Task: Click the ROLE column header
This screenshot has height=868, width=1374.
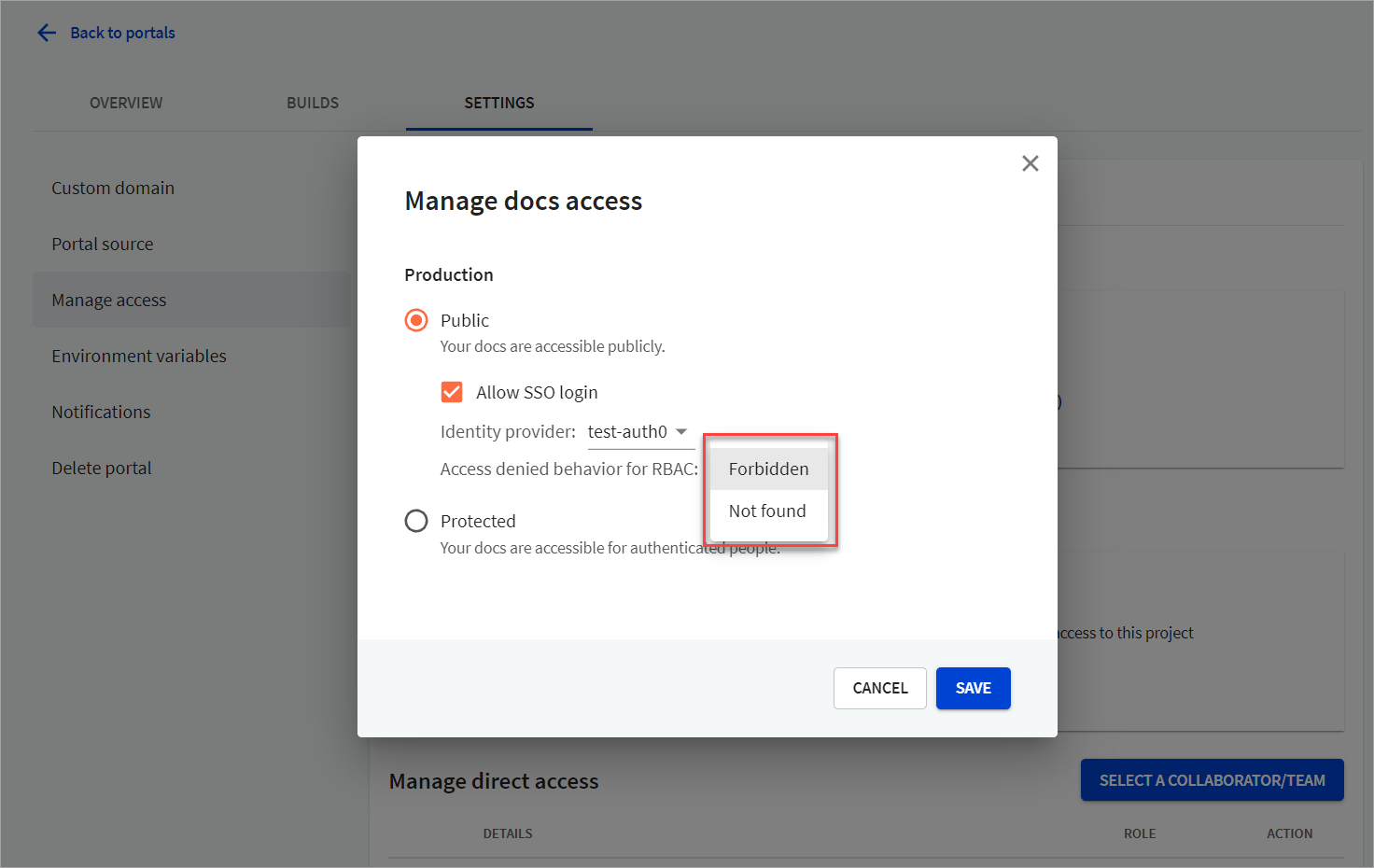Action: click(1140, 833)
